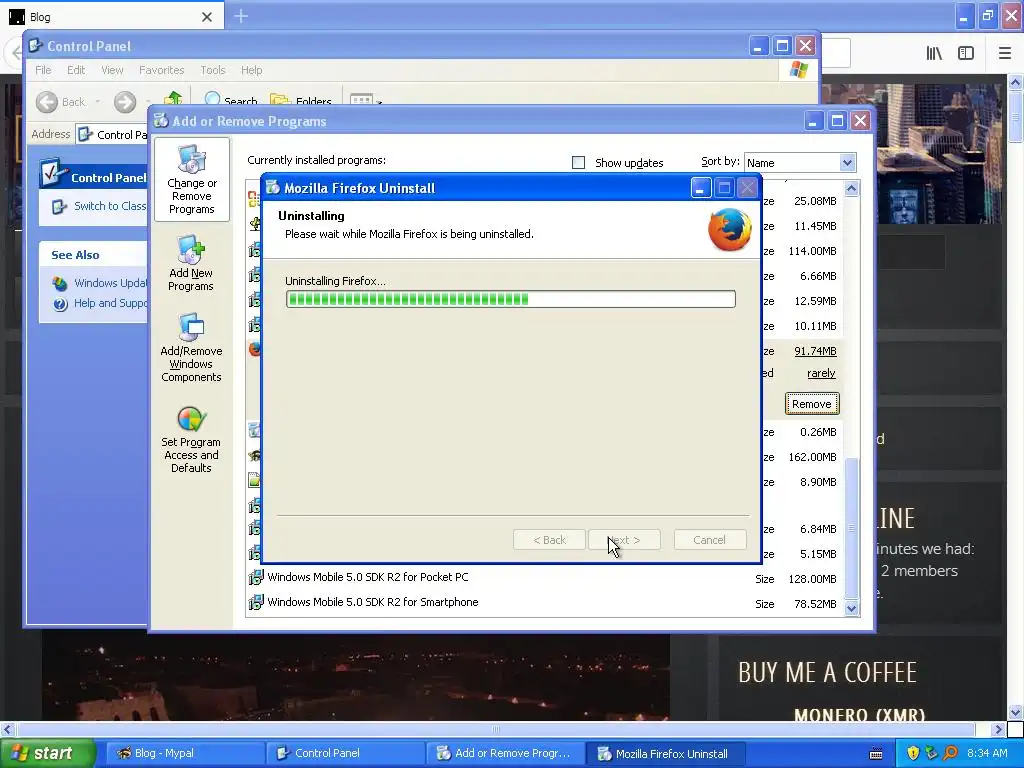1024x768 pixels.
Task: Select the Blog browser tab
Action: (x=111, y=16)
